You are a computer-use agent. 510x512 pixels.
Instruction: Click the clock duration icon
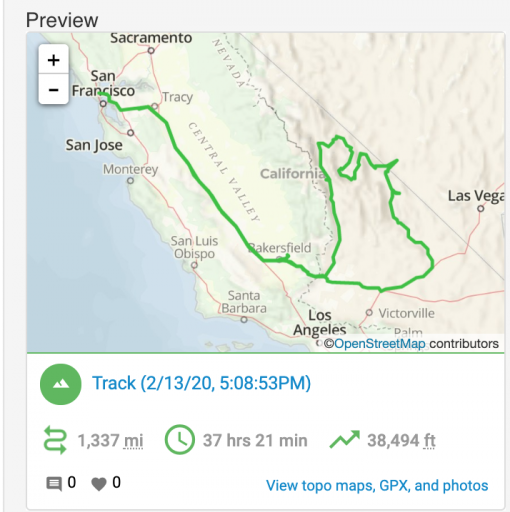click(180, 440)
